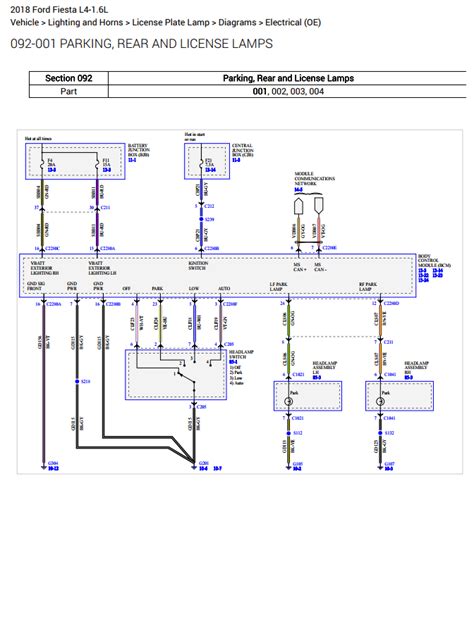Click the S239 splice dot
Viewport: 474px width, 636px height.
pos(201,219)
